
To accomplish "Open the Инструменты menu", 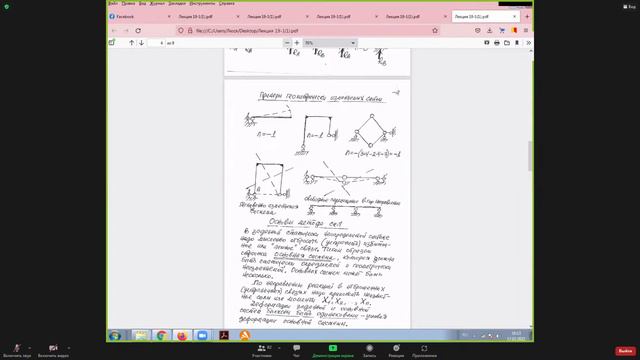I will 202,3.
